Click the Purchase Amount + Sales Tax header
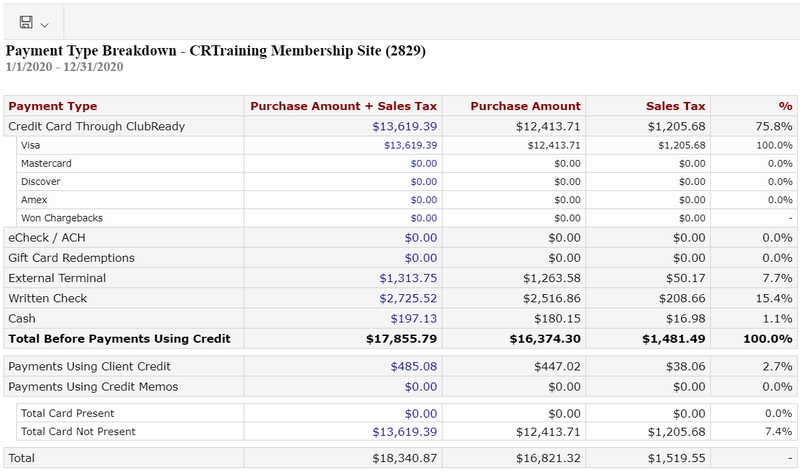The width and height of the screenshot is (800, 471). coord(343,106)
